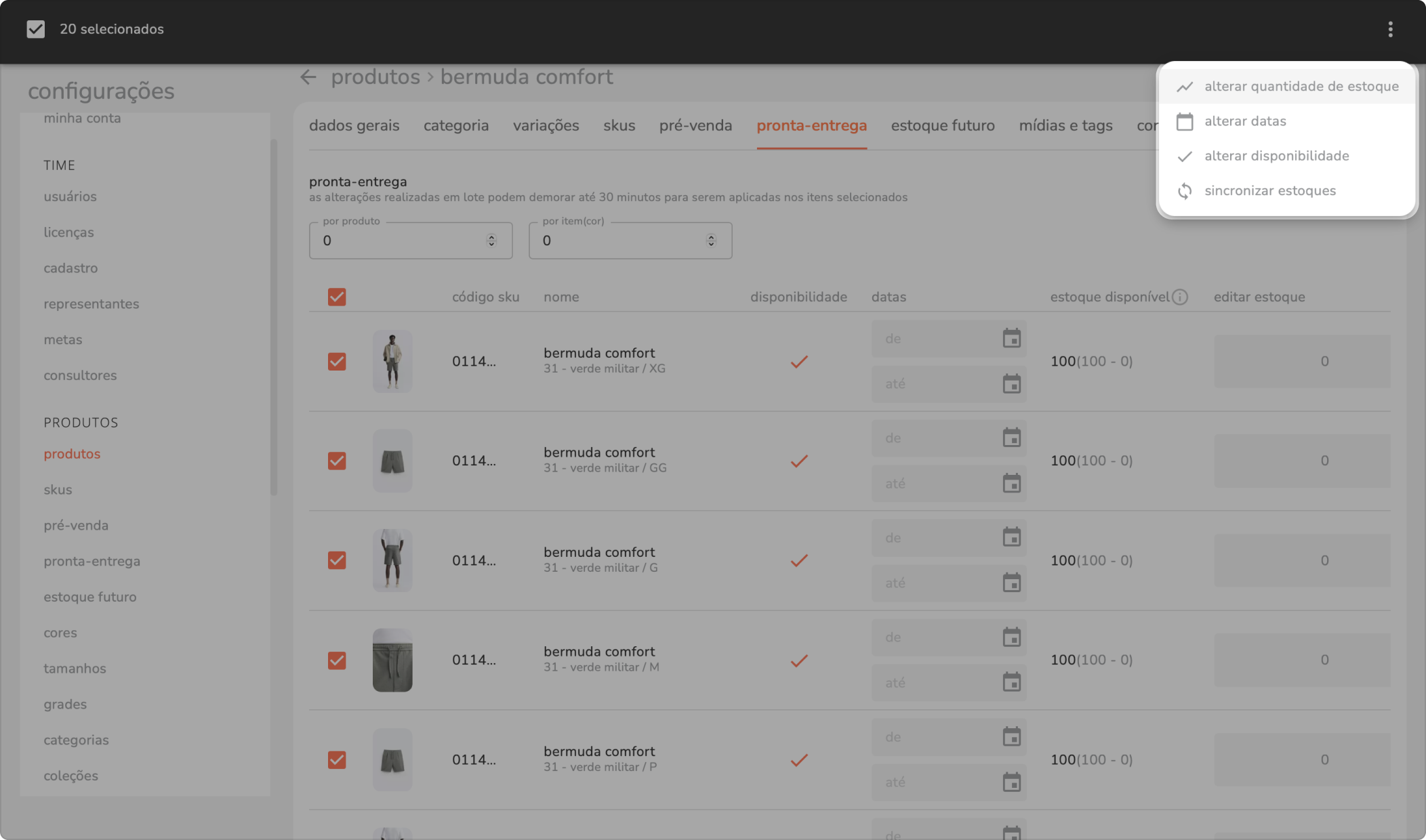Open calendar for XG row 'de' date

(1011, 339)
